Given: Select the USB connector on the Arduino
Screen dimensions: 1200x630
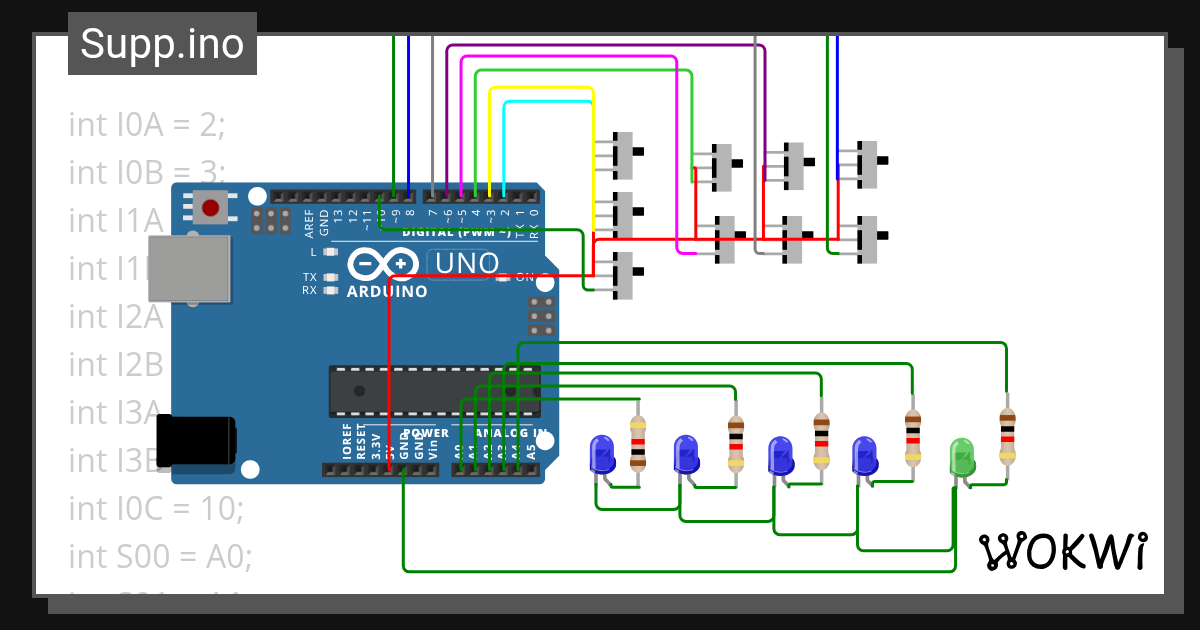Looking at the screenshot, I should point(195,270).
